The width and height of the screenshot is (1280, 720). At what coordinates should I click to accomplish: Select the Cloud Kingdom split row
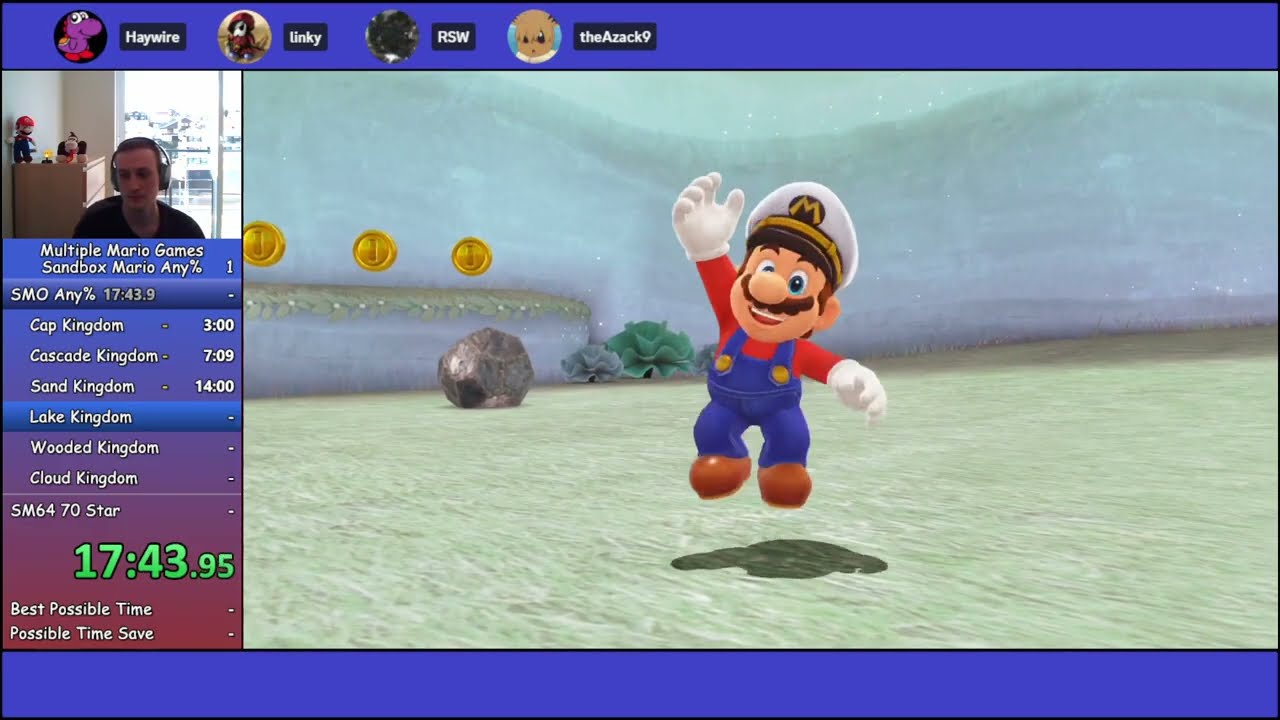(x=121, y=478)
